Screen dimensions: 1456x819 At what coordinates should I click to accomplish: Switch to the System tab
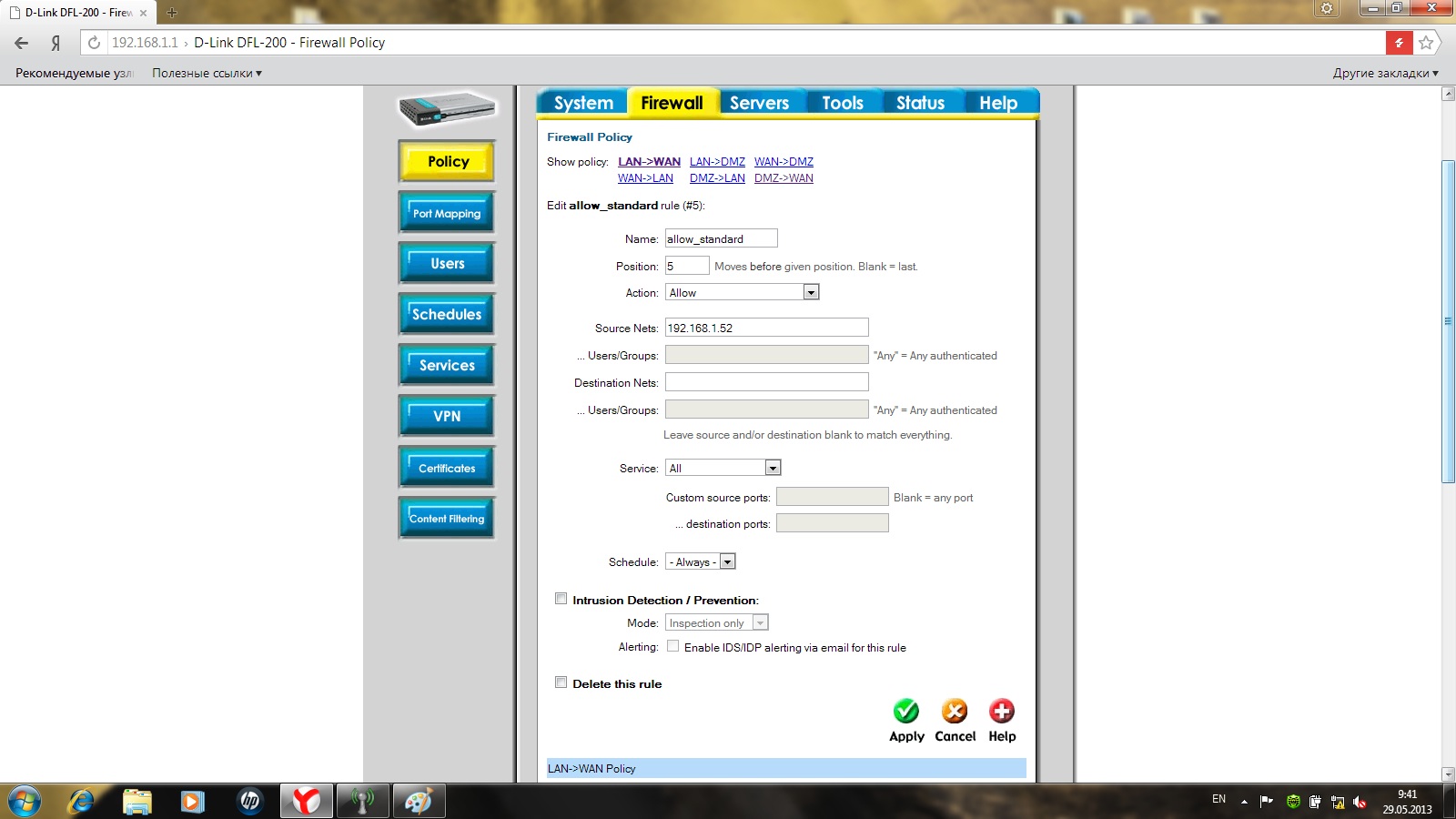(583, 103)
